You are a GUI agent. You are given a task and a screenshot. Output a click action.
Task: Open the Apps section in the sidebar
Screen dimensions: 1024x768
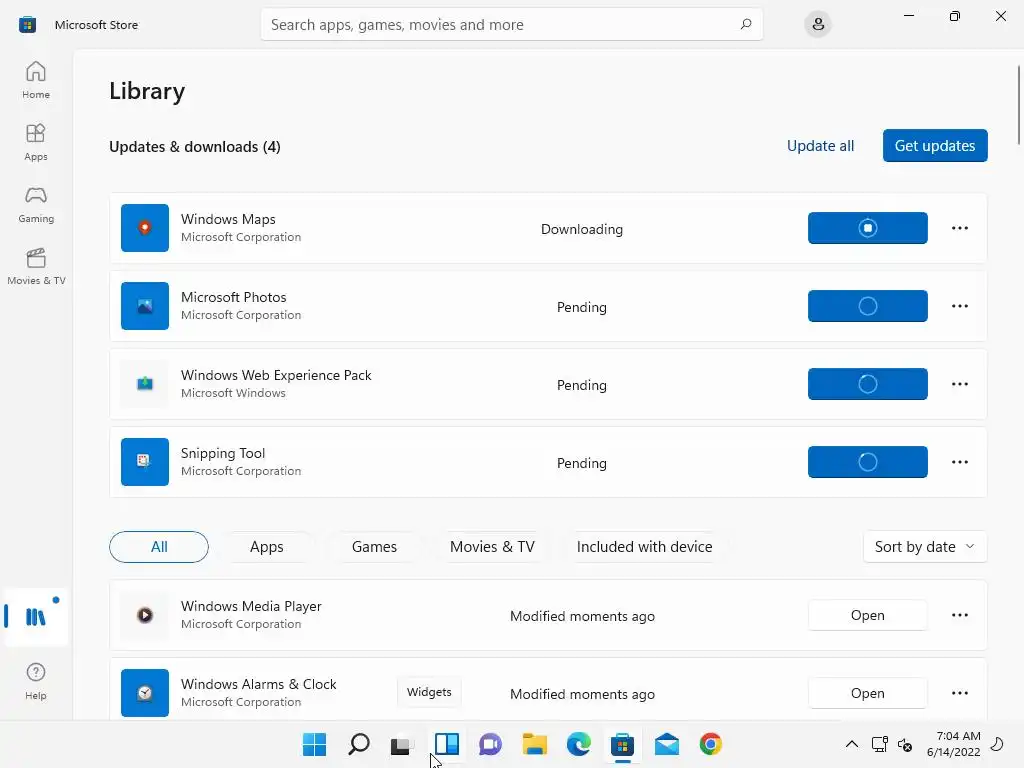[36, 142]
